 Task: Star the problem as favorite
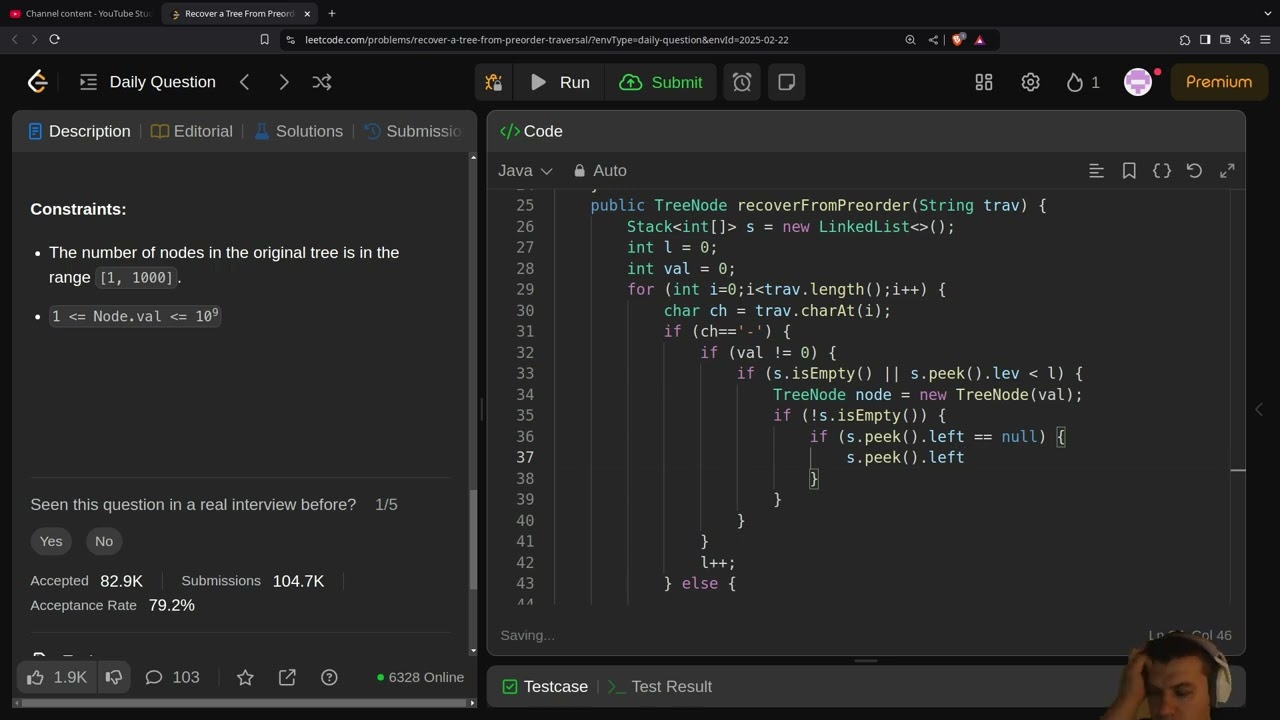(x=245, y=677)
